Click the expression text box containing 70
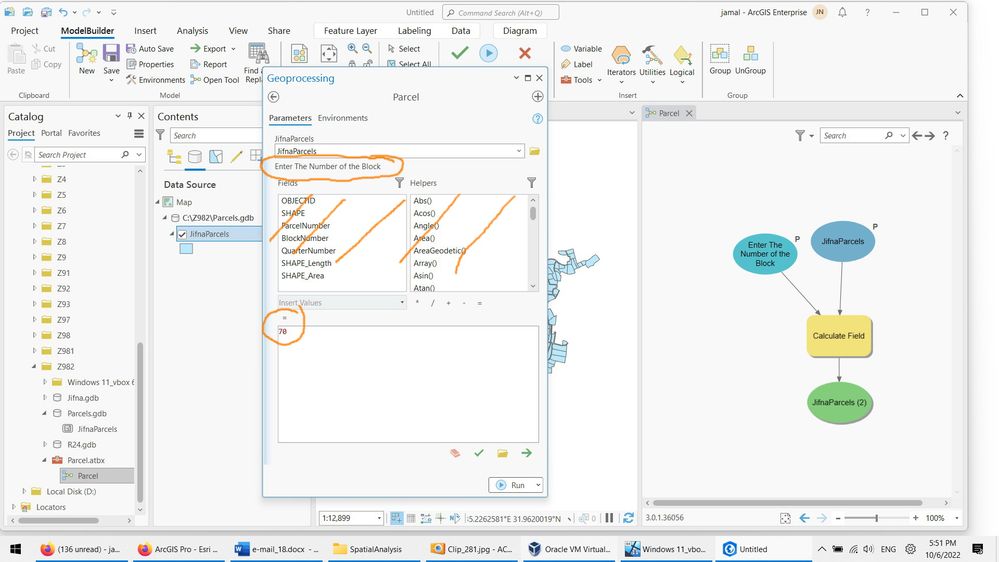The height and width of the screenshot is (562, 999). pos(408,384)
